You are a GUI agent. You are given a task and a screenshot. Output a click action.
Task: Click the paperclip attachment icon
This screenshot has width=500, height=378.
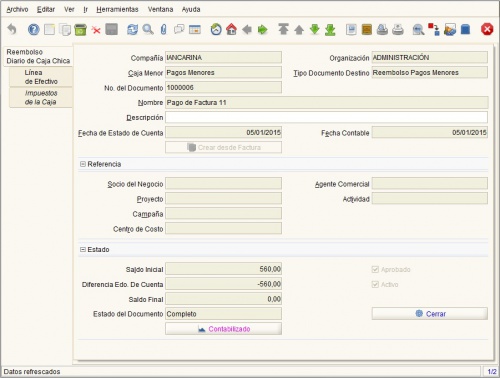pyautogui.click(x=163, y=30)
